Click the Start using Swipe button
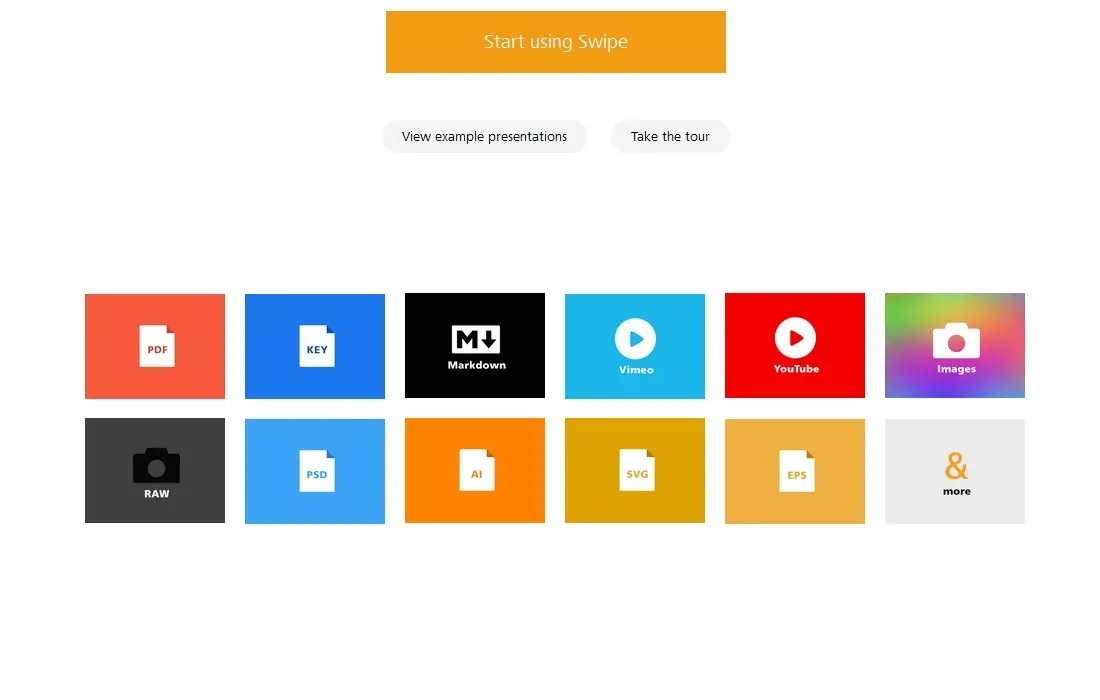Viewport: 1100px width, 700px height. 556,41
